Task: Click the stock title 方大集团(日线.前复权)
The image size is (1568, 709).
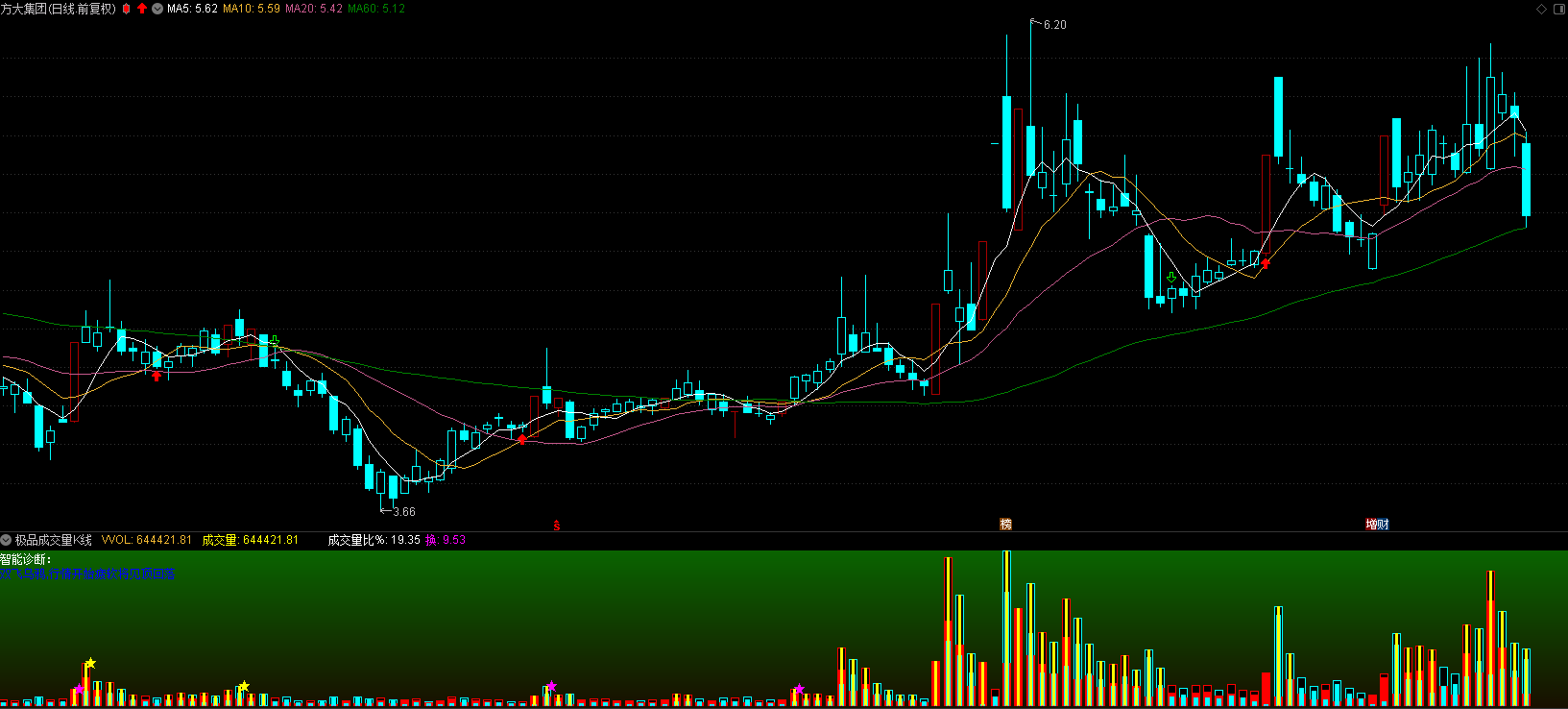Action: 59,9
